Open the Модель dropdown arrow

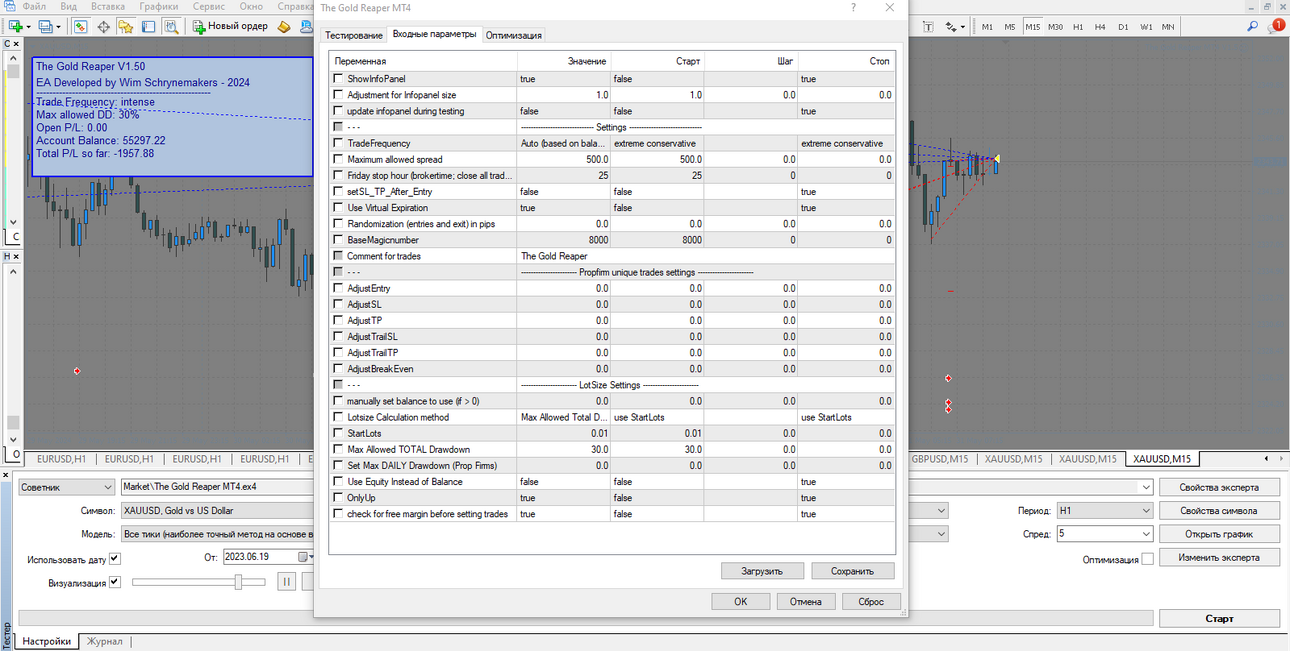940,534
